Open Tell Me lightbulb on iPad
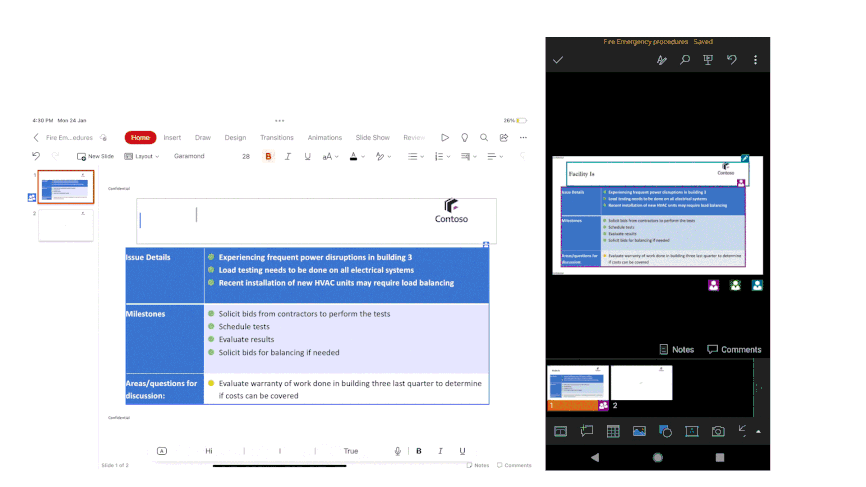 [x=464, y=137]
